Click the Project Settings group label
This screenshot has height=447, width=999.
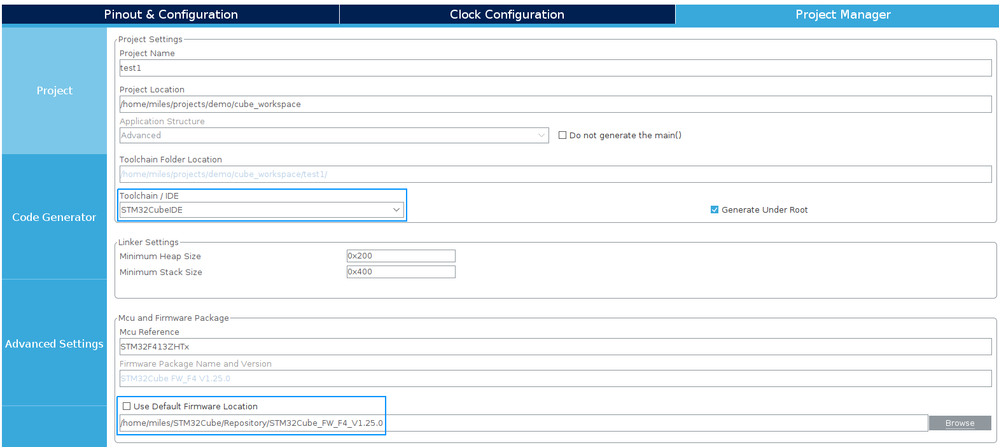150,39
